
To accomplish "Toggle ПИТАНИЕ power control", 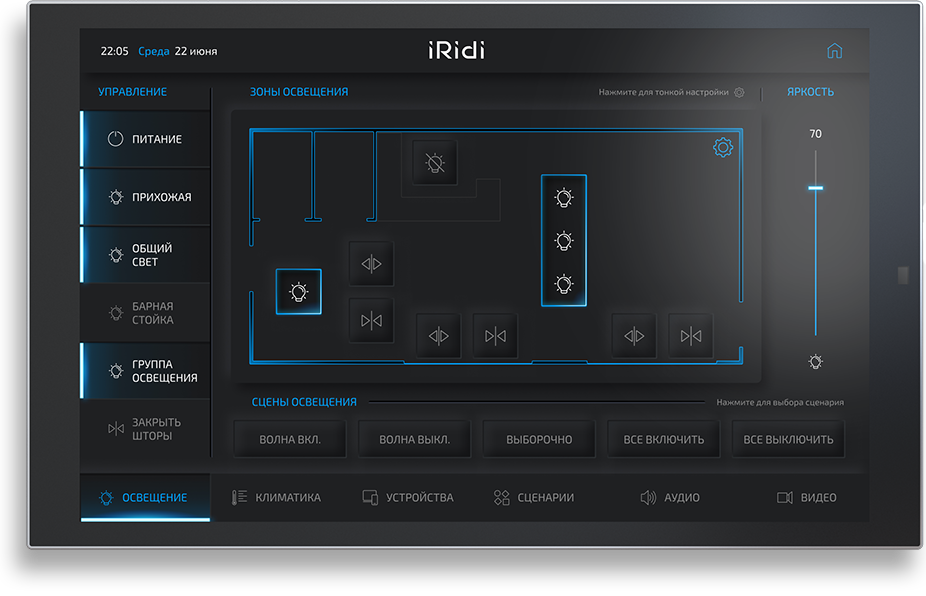I will point(145,139).
